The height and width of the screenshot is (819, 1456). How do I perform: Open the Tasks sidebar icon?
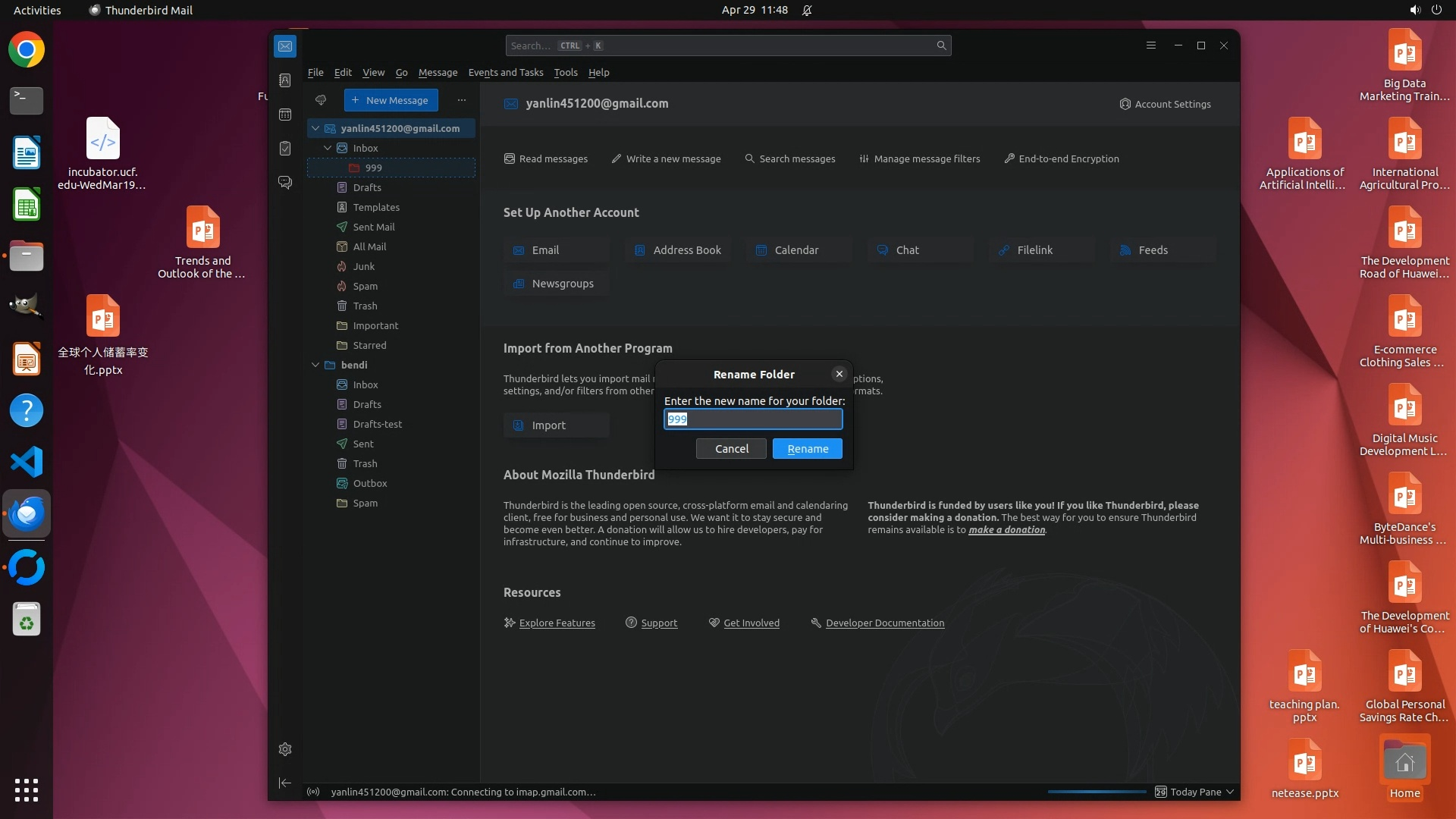coord(285,149)
